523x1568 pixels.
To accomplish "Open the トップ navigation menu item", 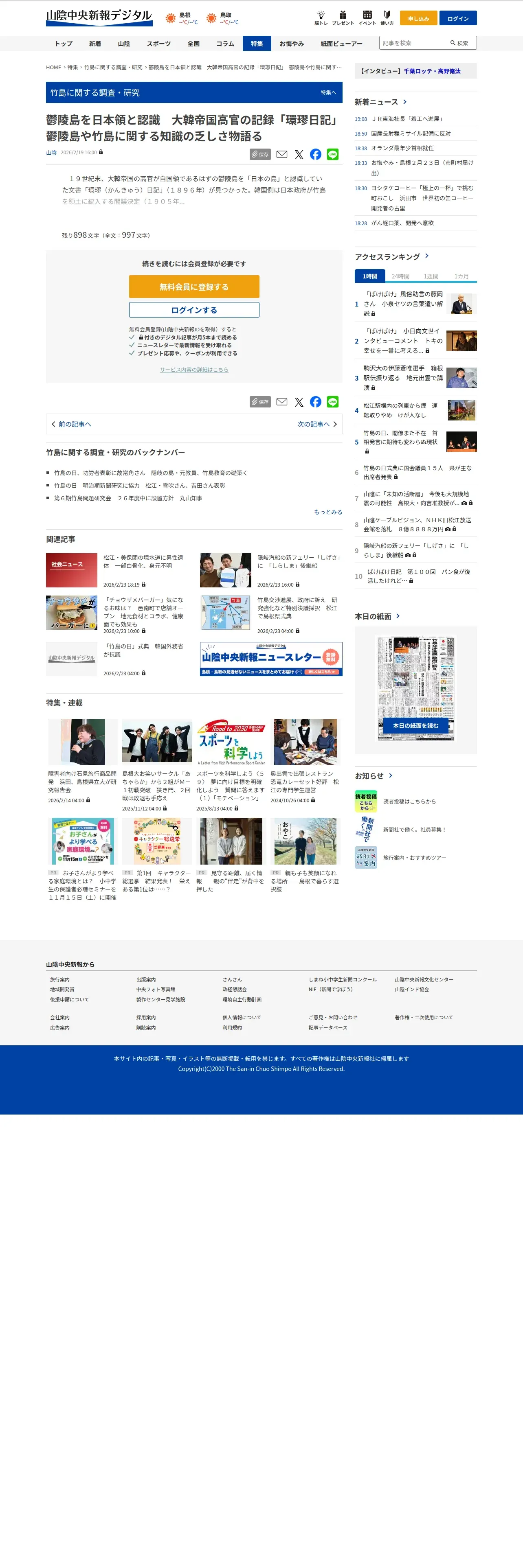I will pyautogui.click(x=63, y=44).
